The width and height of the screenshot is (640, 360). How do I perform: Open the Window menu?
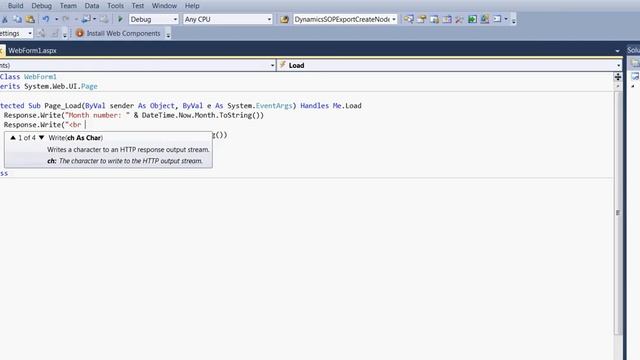pyautogui.click(x=164, y=6)
